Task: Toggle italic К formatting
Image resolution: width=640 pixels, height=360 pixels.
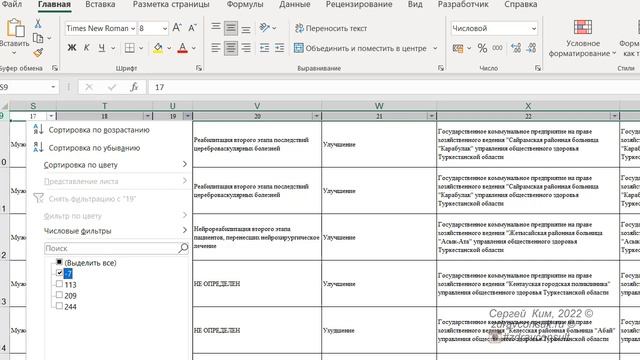Action: [x=87, y=48]
